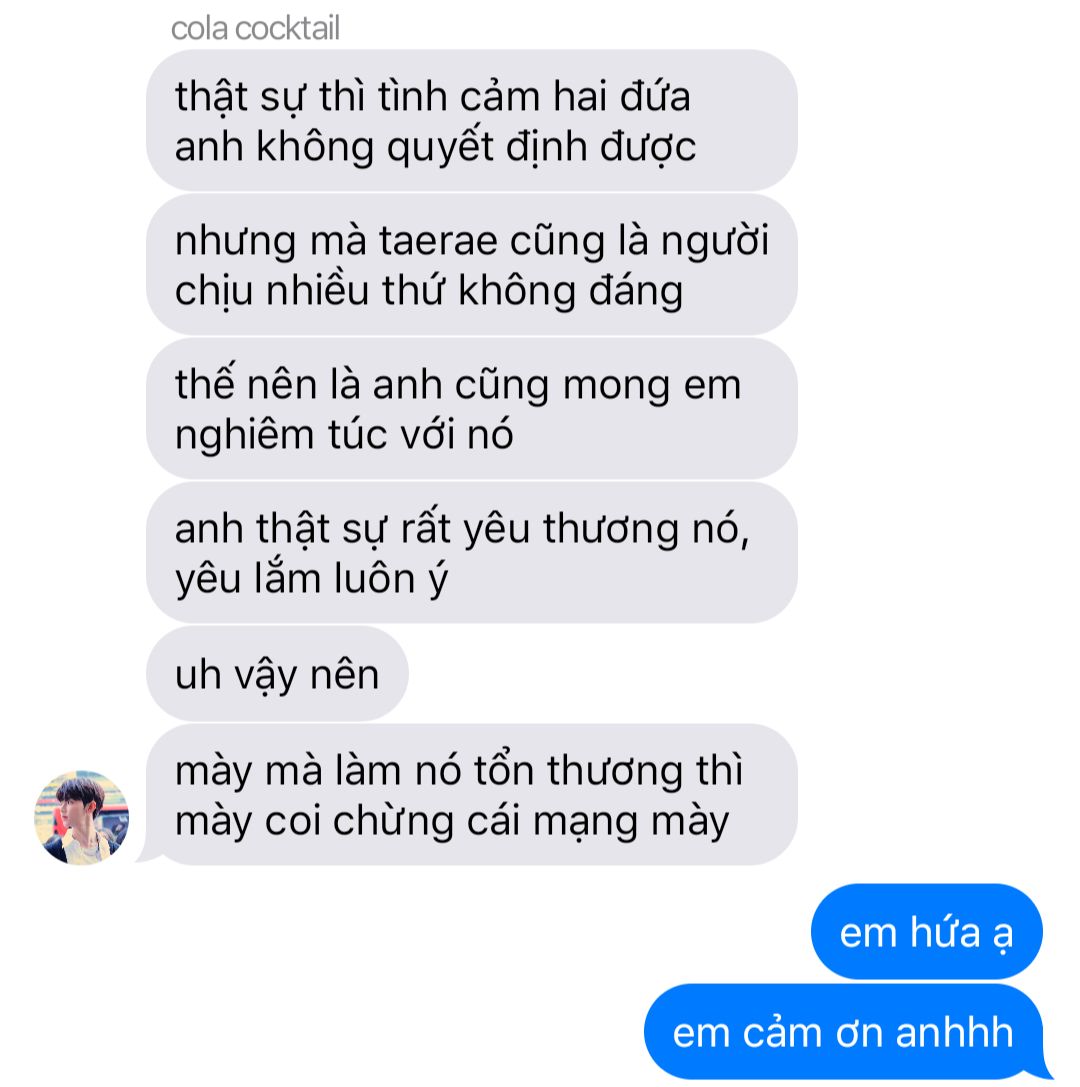Tap message 'mày mà làm nó tổn thương'
Screen dimensions: 1080x1087
471,794
